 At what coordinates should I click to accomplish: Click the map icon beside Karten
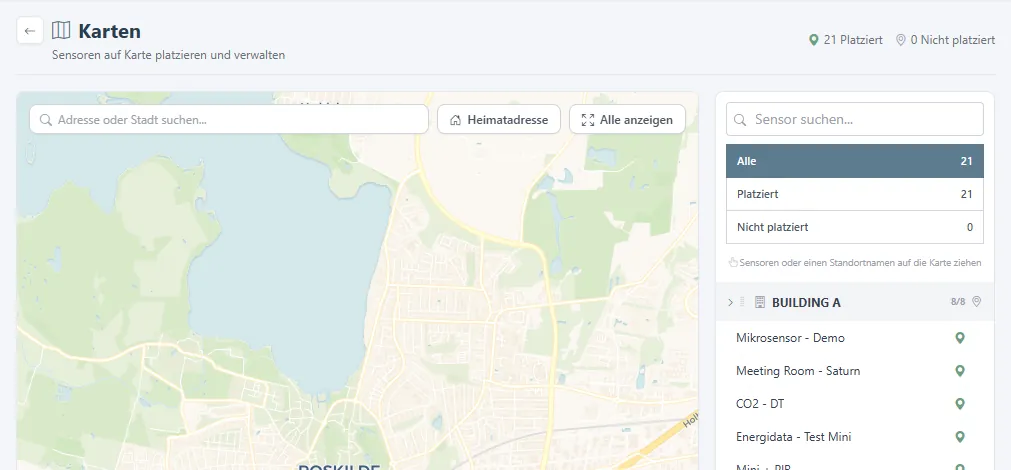pyautogui.click(x=61, y=30)
